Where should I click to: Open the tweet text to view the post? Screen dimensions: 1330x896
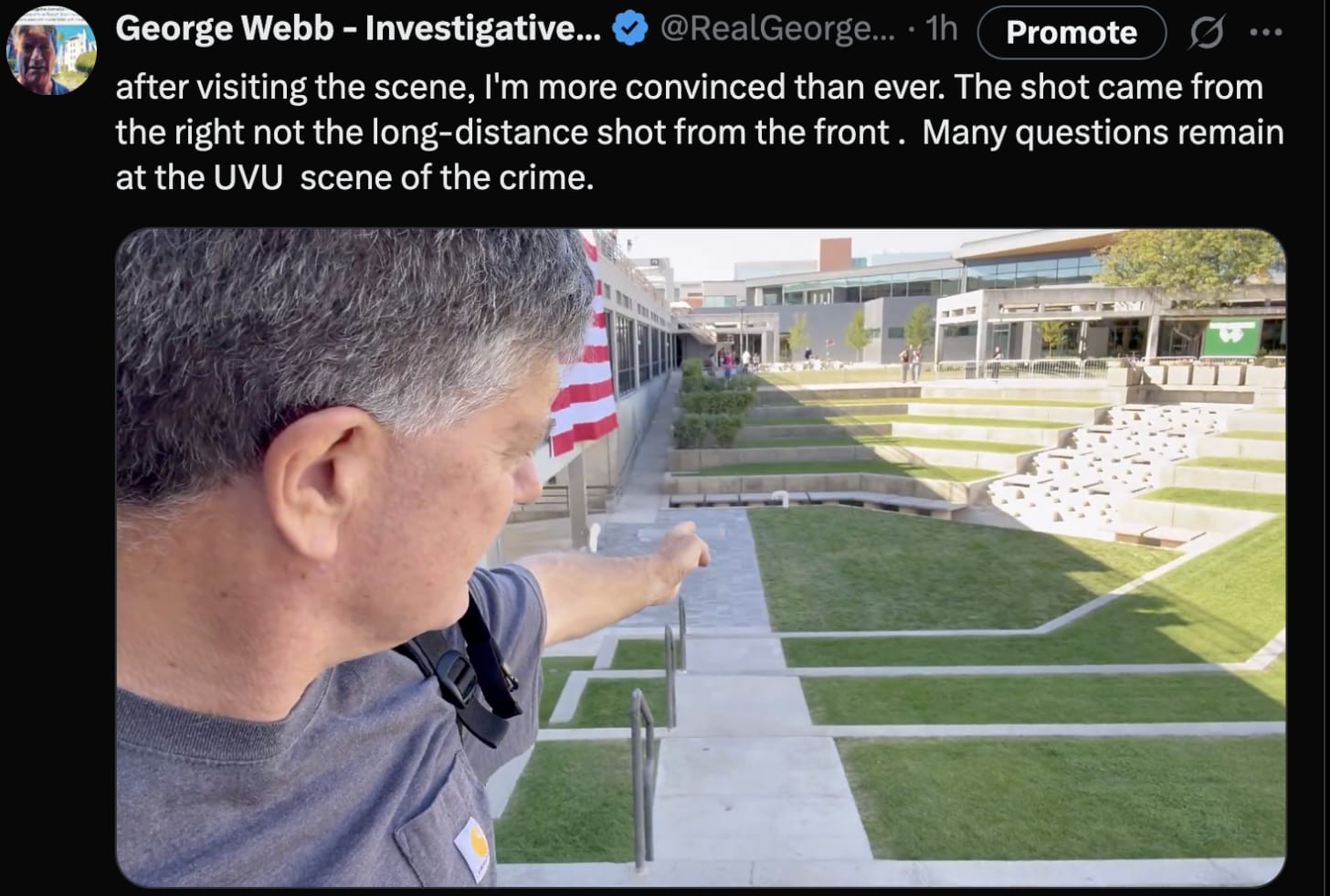[699, 132]
